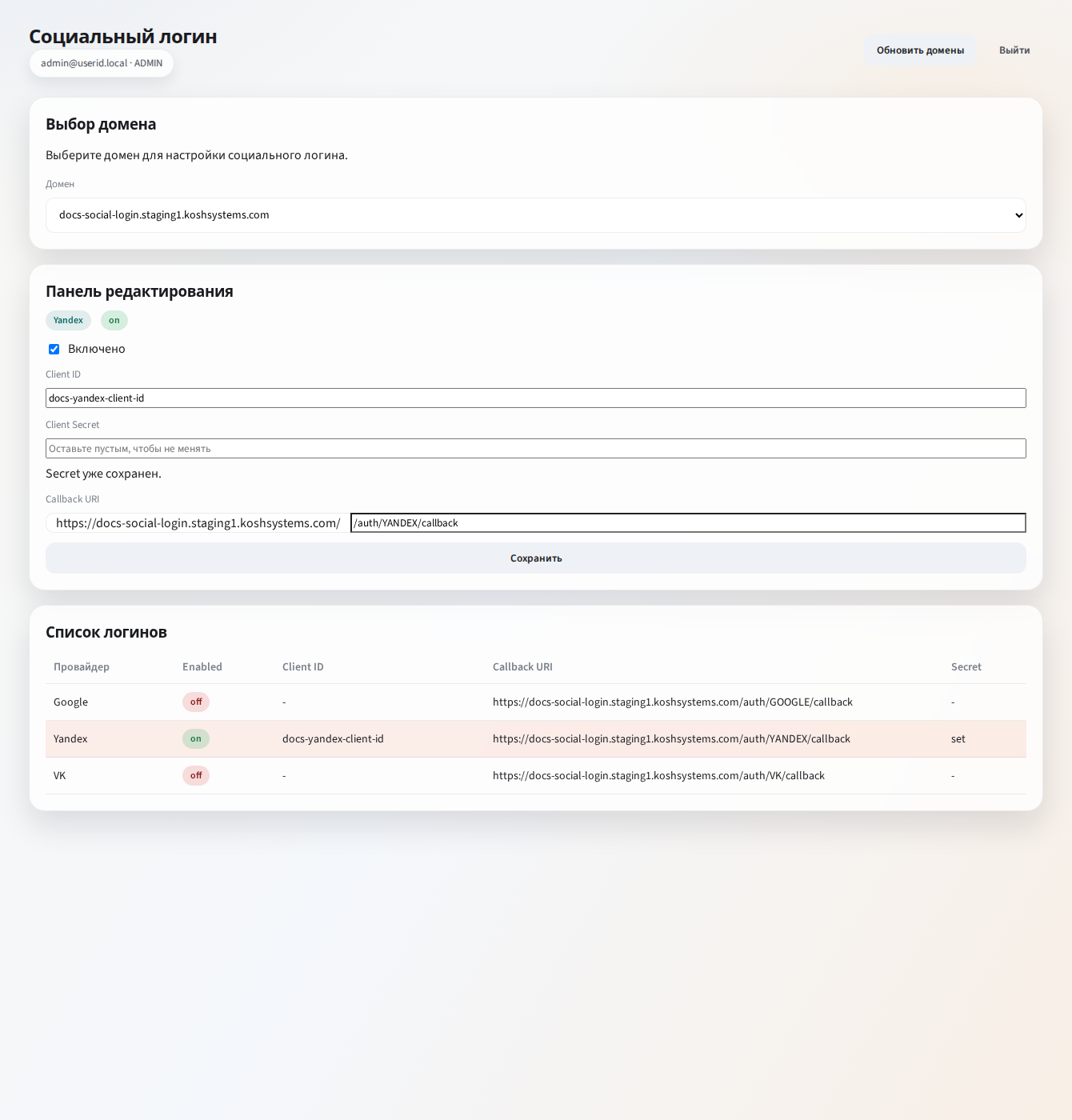Select the VK row in logins list
The image size is (1072, 1120).
[x=60, y=776]
